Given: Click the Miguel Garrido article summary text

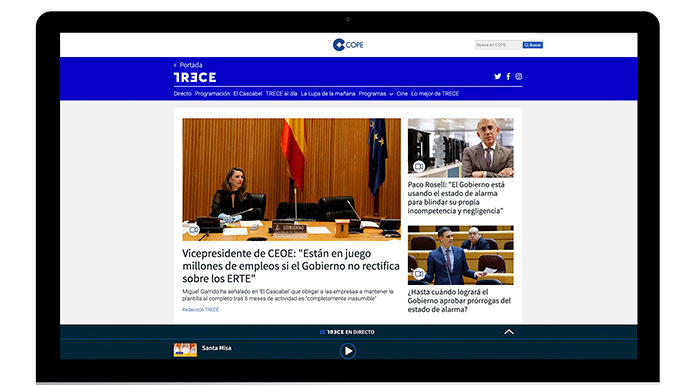Looking at the screenshot, I should tap(288, 295).
